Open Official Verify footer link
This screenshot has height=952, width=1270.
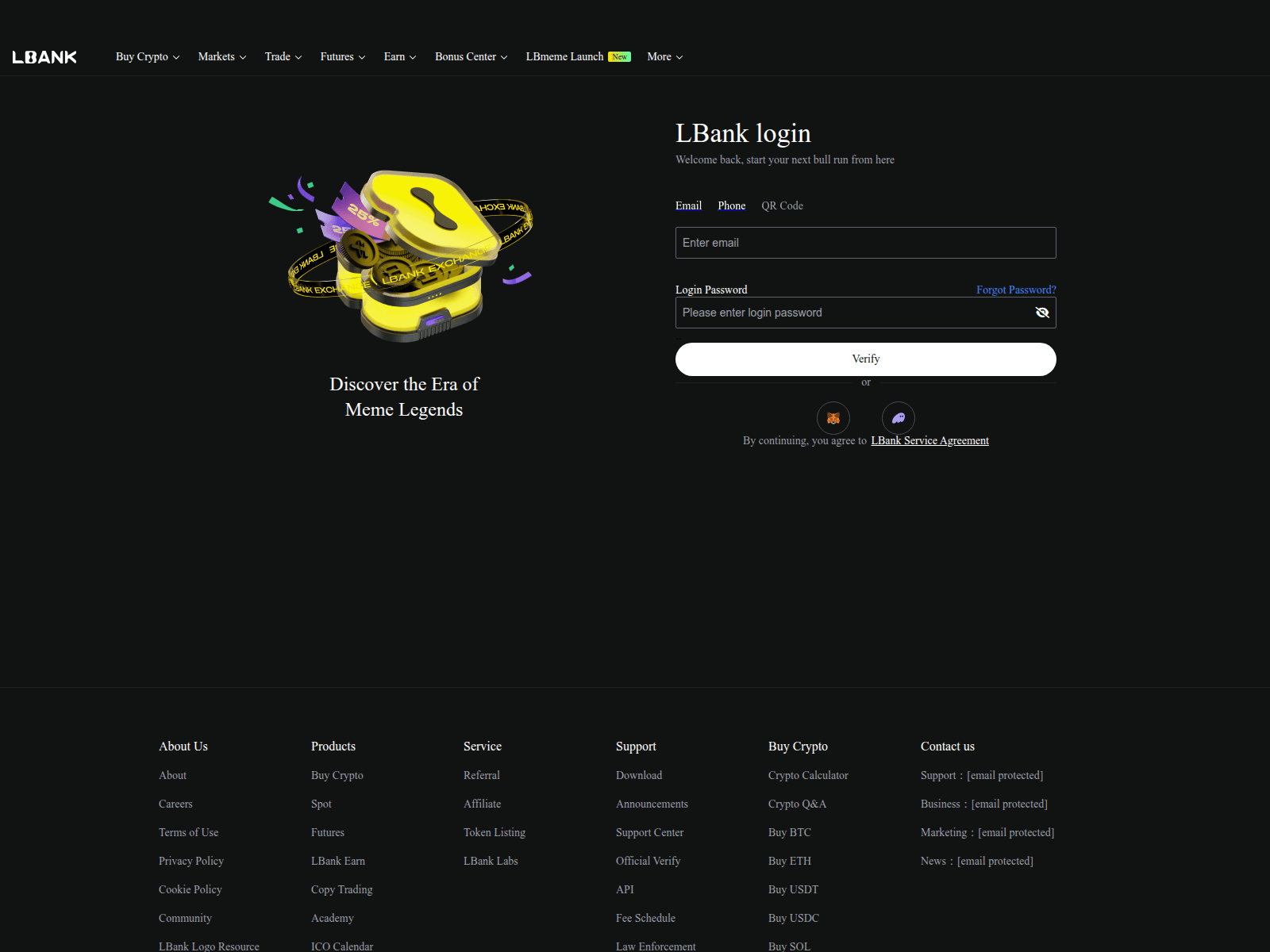[648, 861]
